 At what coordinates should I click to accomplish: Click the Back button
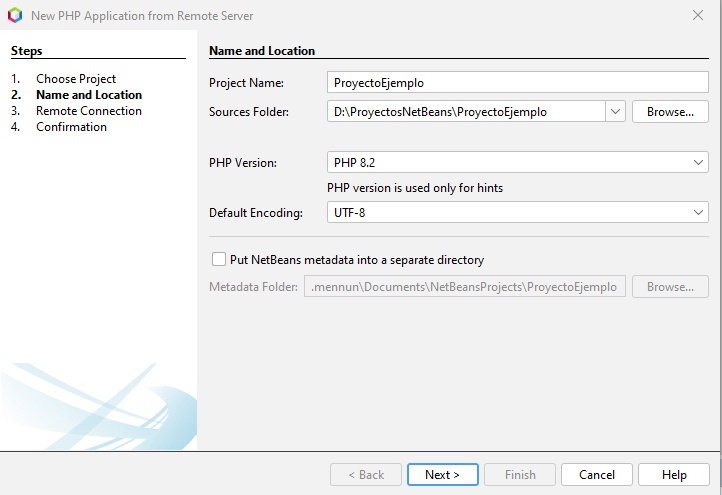(365, 475)
